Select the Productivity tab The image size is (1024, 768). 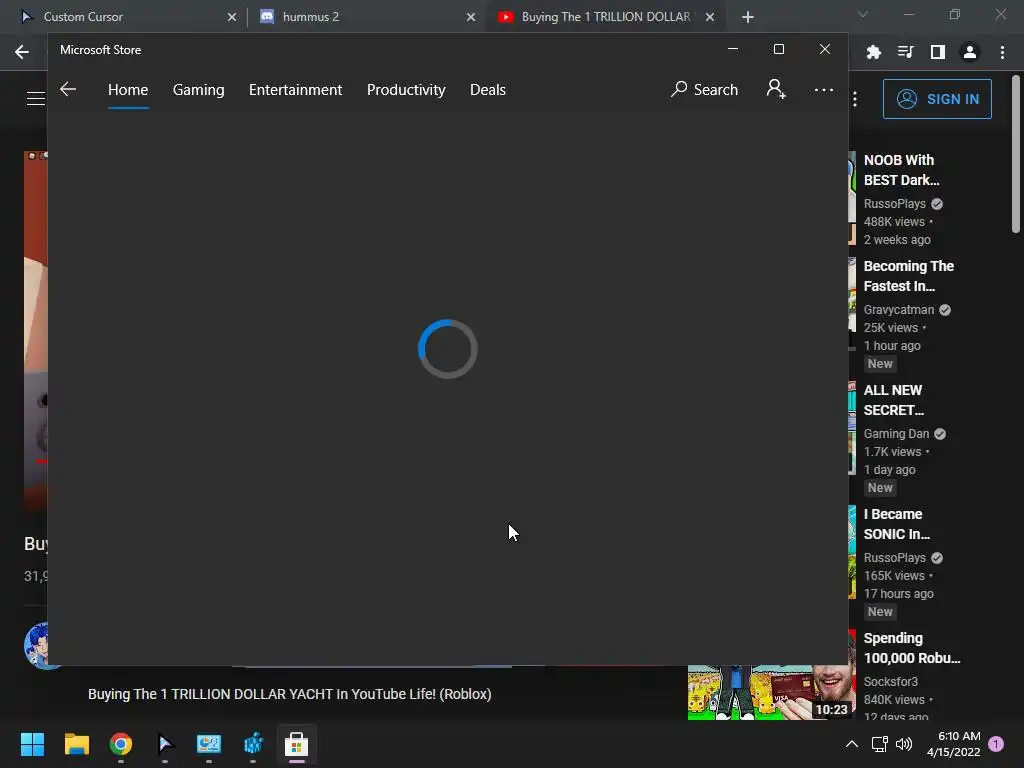click(406, 89)
